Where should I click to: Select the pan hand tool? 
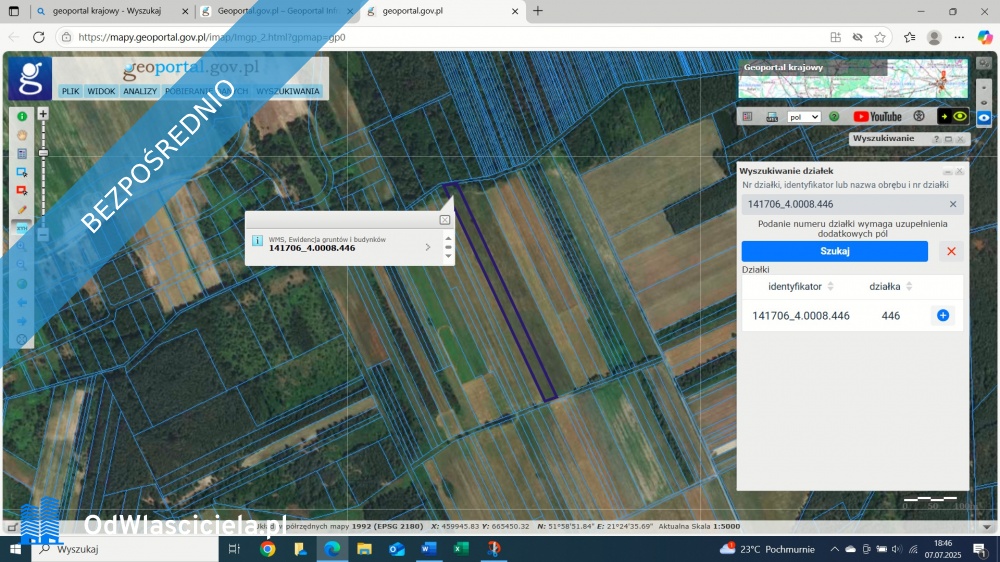coord(22,135)
